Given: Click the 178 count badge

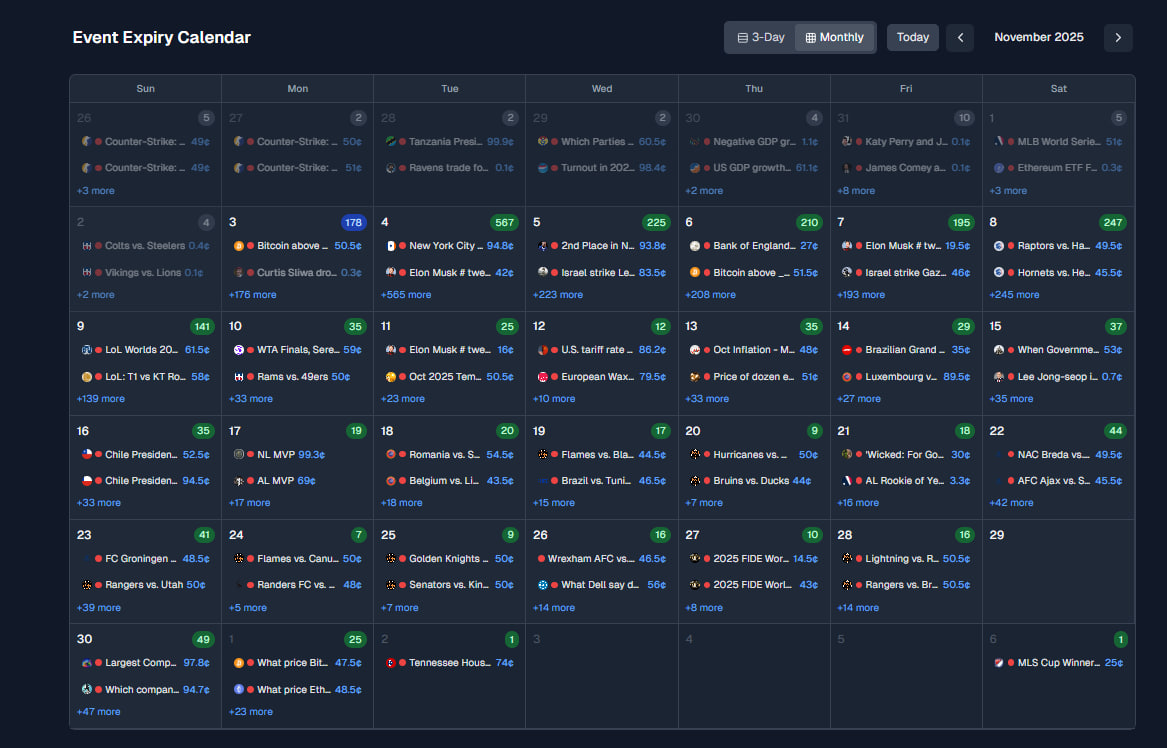Looking at the screenshot, I should coord(354,223).
